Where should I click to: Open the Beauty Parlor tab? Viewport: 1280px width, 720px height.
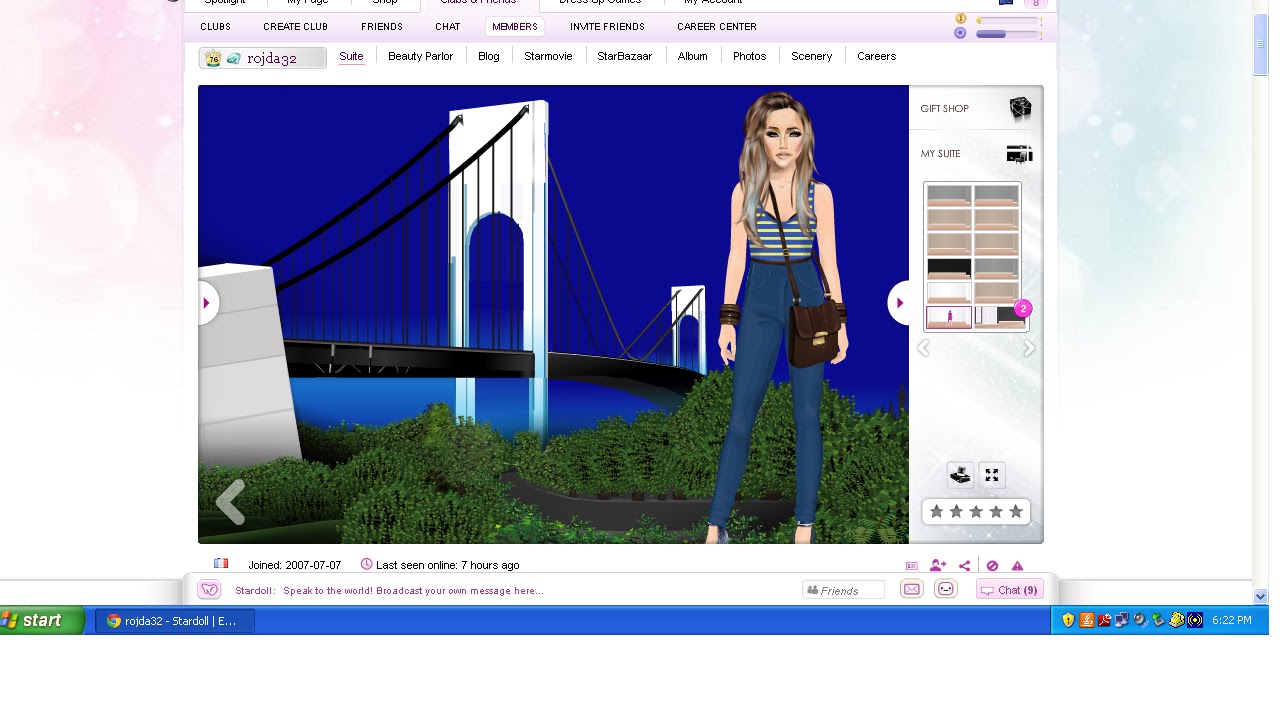coord(420,56)
